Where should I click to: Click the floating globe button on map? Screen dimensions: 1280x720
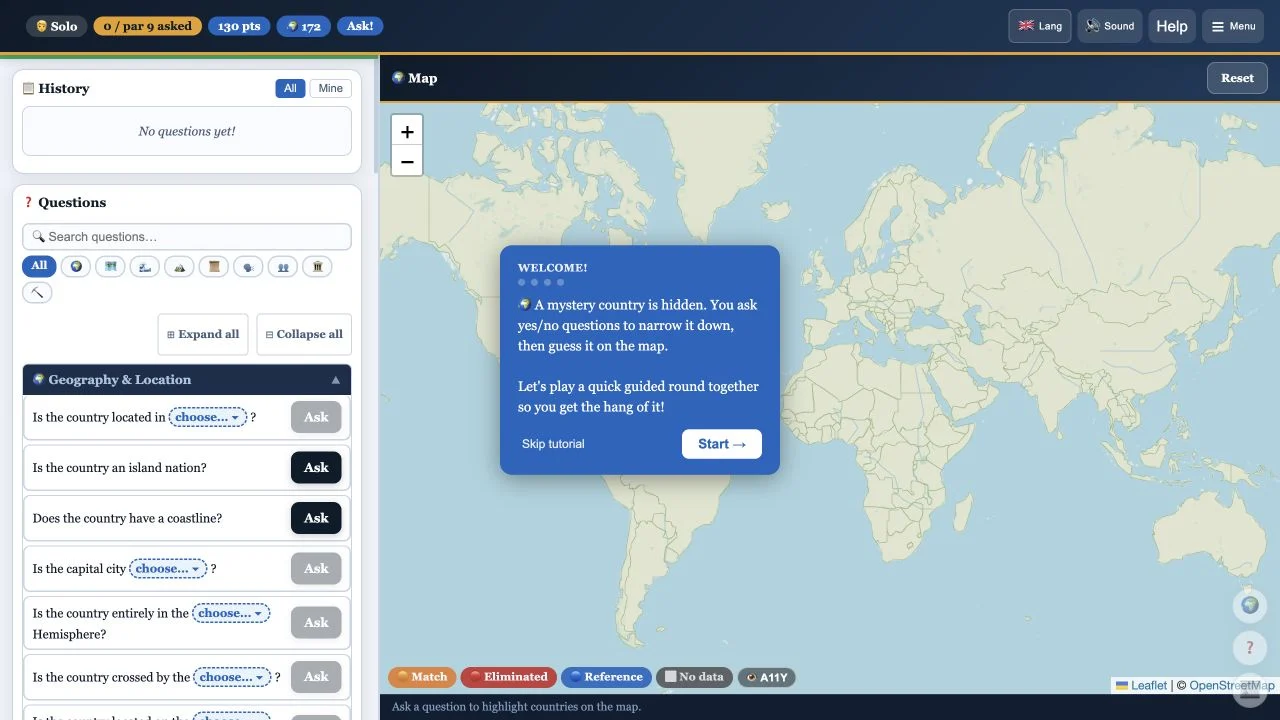1249,605
